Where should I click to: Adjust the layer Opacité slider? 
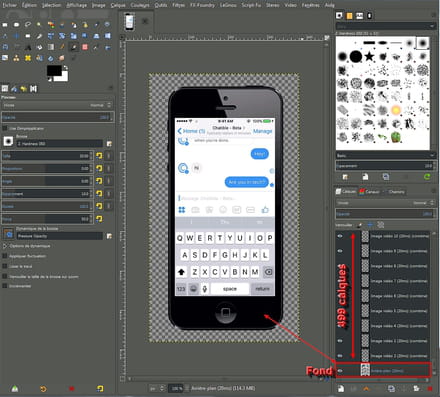[x=385, y=214]
